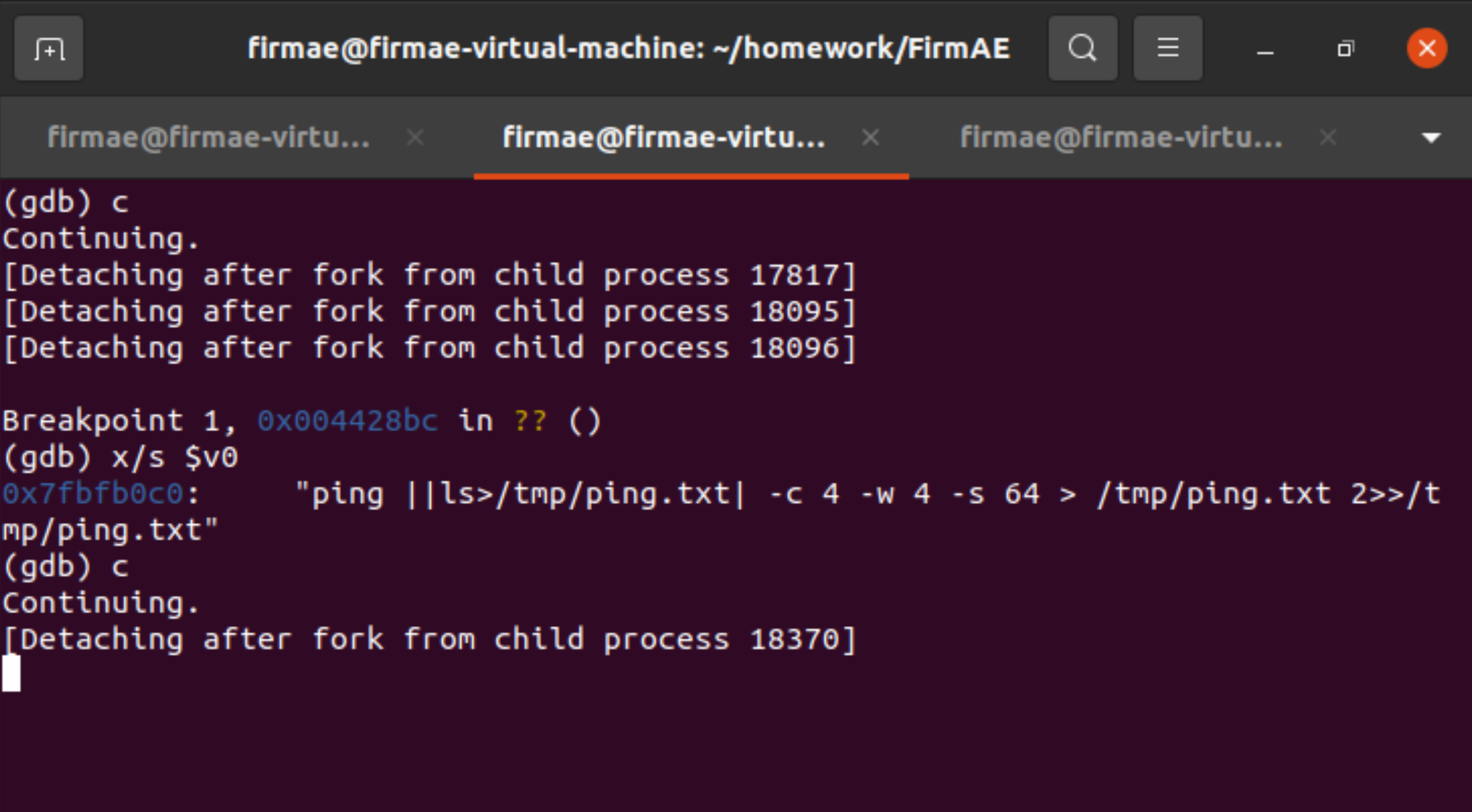This screenshot has height=812, width=1472.
Task: Click the search magnifier icon
Action: (1082, 49)
